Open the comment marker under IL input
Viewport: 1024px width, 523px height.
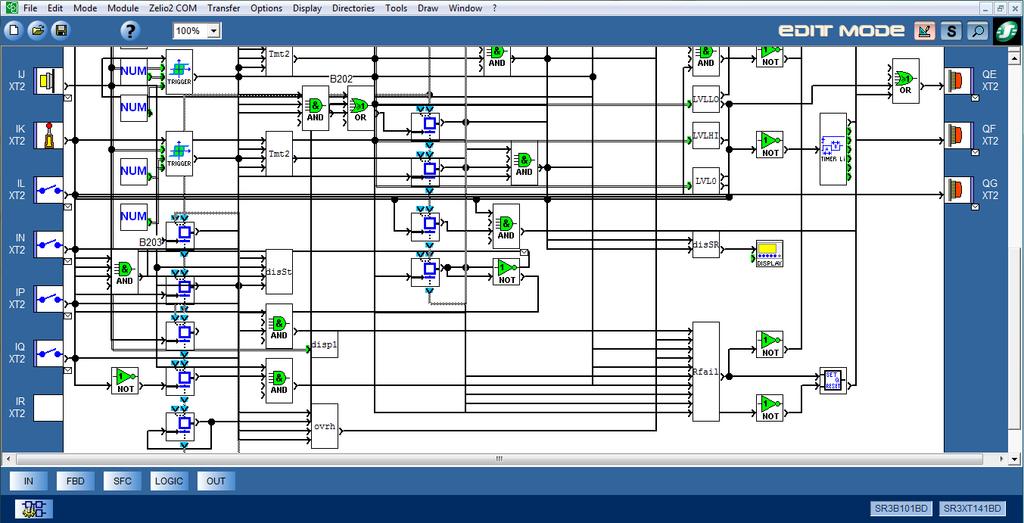click(67, 207)
